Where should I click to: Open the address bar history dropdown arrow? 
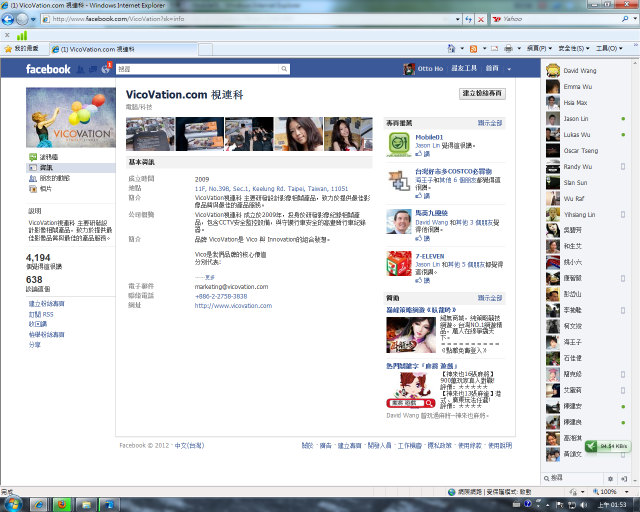(458, 19)
